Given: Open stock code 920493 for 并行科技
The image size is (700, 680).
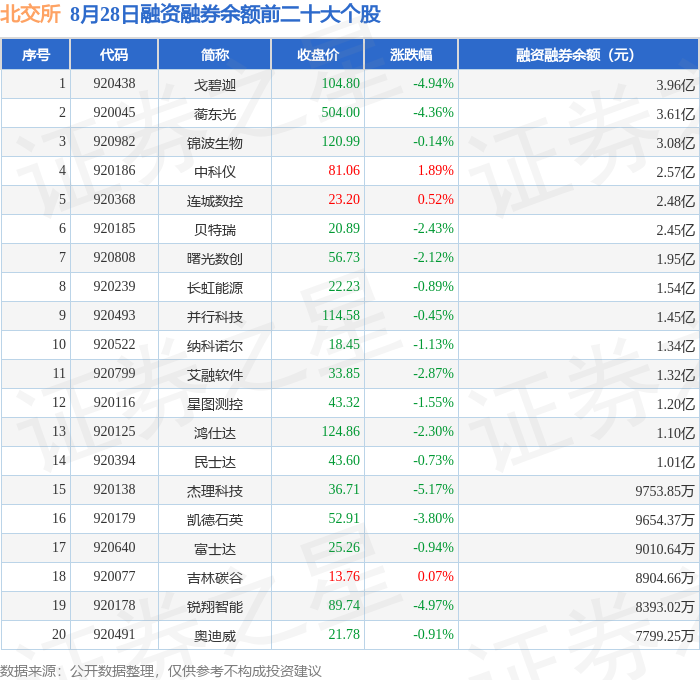Looking at the screenshot, I should tap(114, 315).
